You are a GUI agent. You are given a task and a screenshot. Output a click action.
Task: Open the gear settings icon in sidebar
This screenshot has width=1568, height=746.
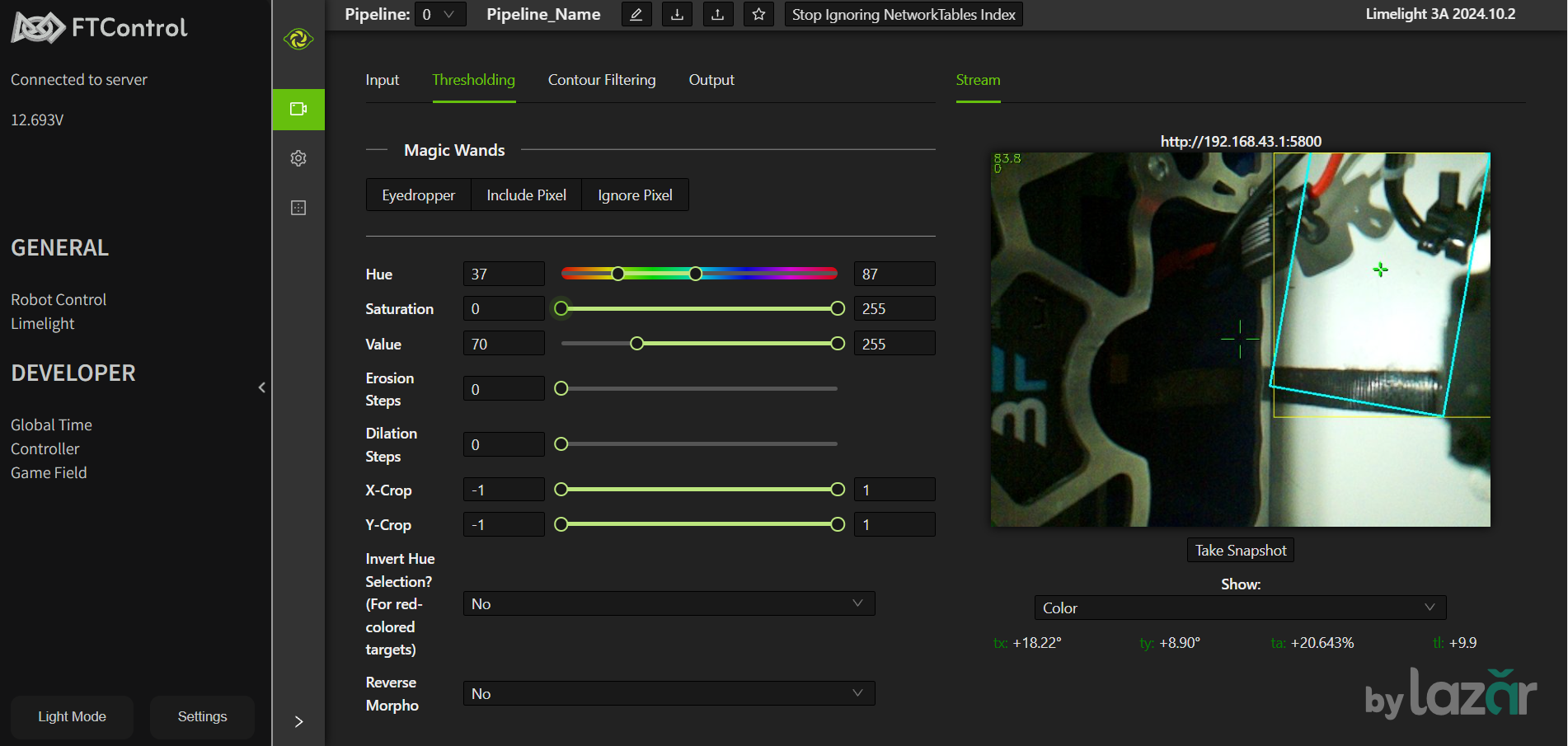298,158
